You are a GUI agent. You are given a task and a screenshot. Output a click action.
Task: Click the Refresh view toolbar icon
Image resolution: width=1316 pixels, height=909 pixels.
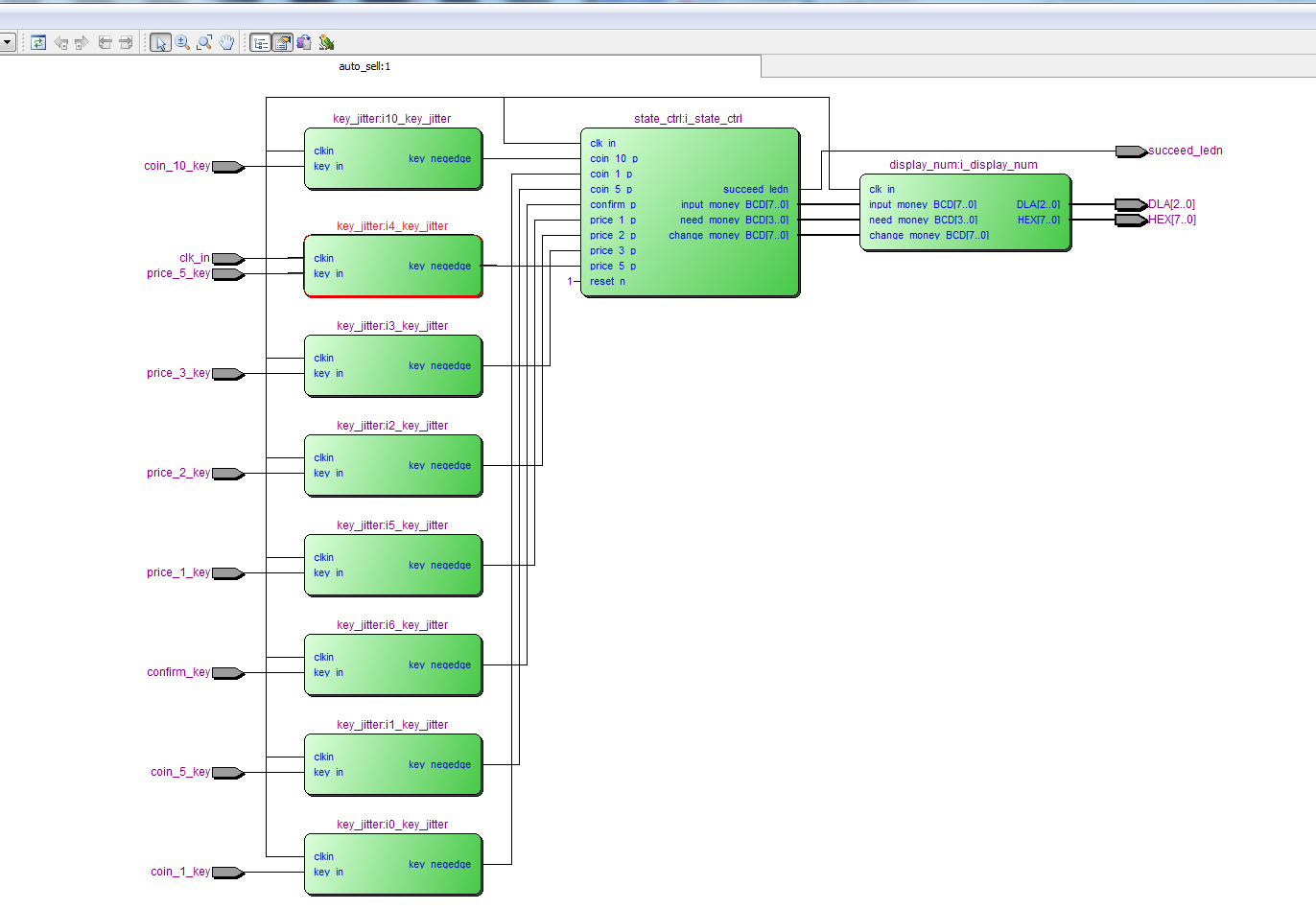pos(38,42)
